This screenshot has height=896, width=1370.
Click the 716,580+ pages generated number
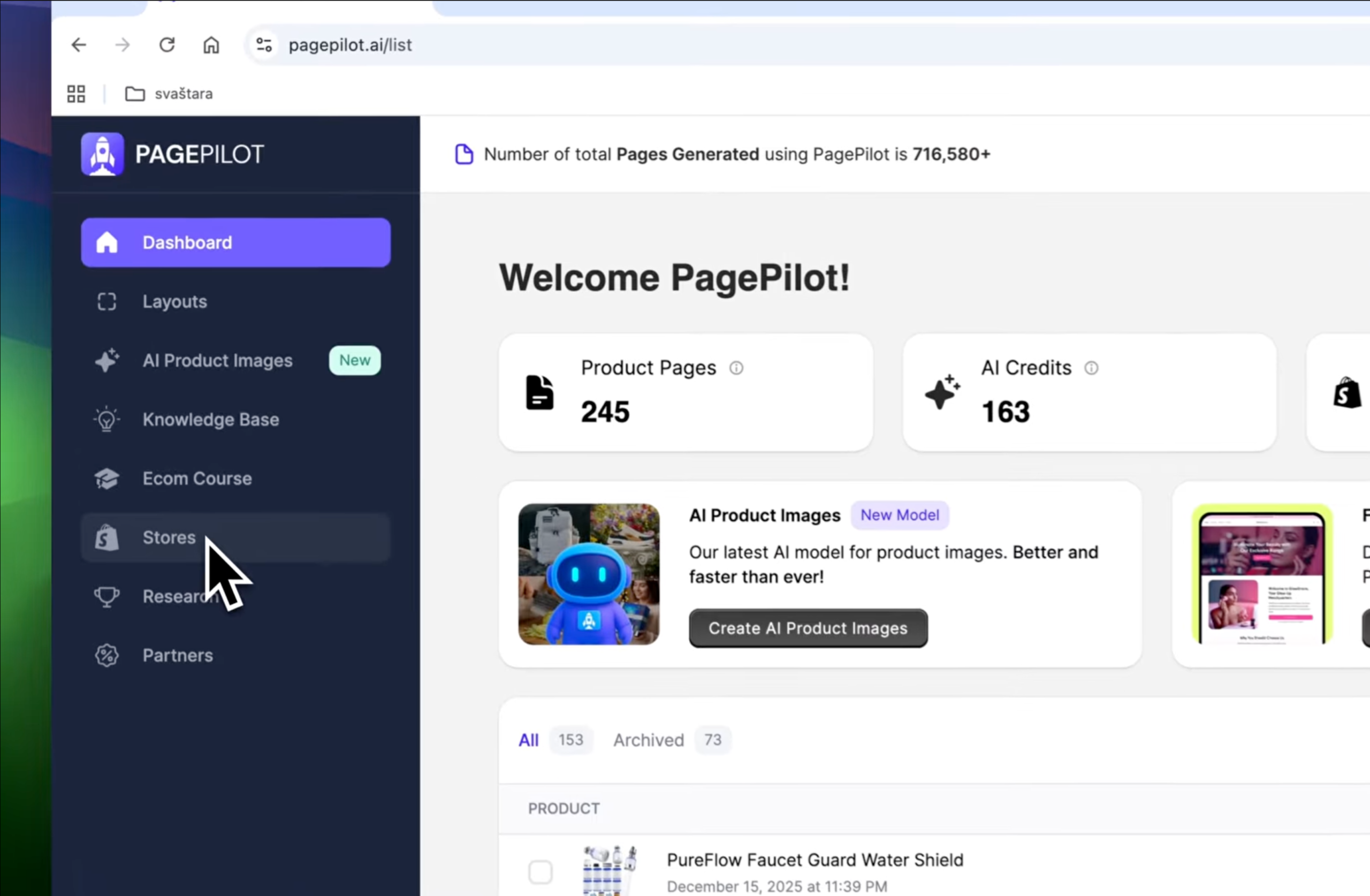952,154
